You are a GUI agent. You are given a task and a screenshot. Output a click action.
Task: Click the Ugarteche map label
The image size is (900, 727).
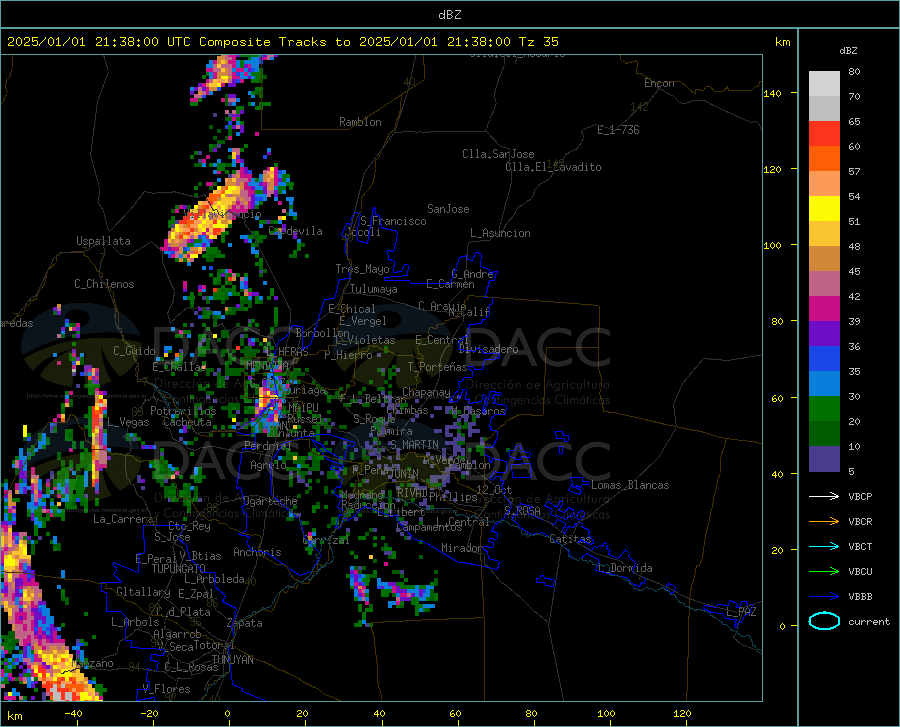[270, 501]
